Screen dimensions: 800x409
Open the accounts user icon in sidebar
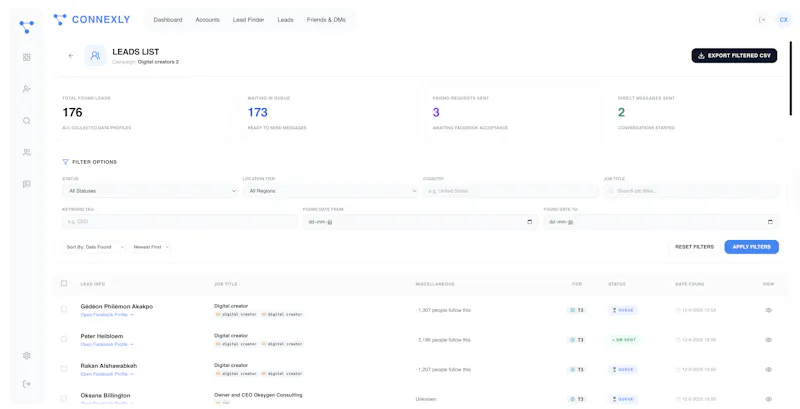point(27,89)
